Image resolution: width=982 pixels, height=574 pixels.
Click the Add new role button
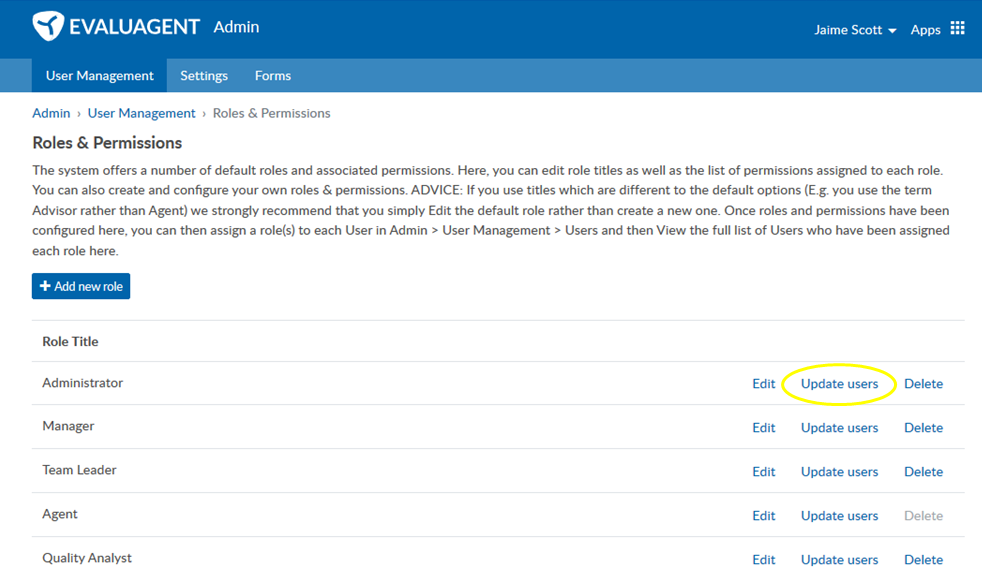pos(81,286)
